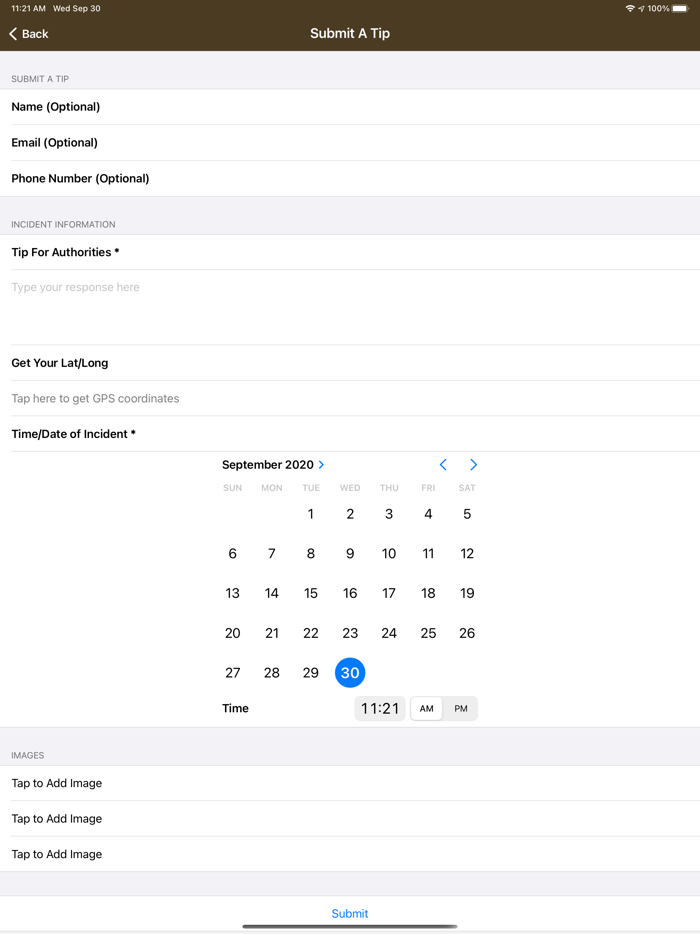Select September 3 on calendar
This screenshot has width=700, height=934.
[x=389, y=514]
